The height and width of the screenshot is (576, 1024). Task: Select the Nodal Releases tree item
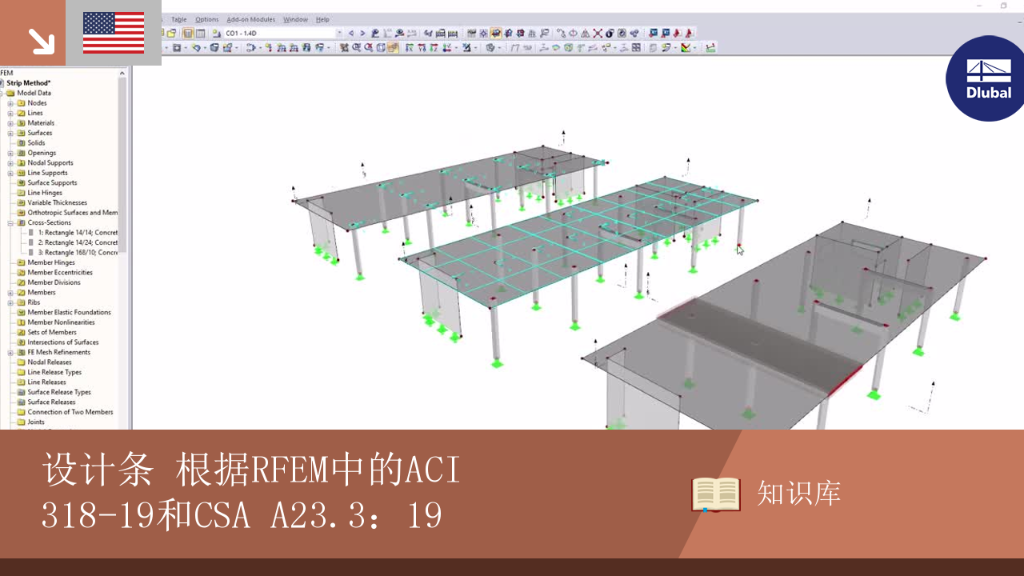point(49,362)
